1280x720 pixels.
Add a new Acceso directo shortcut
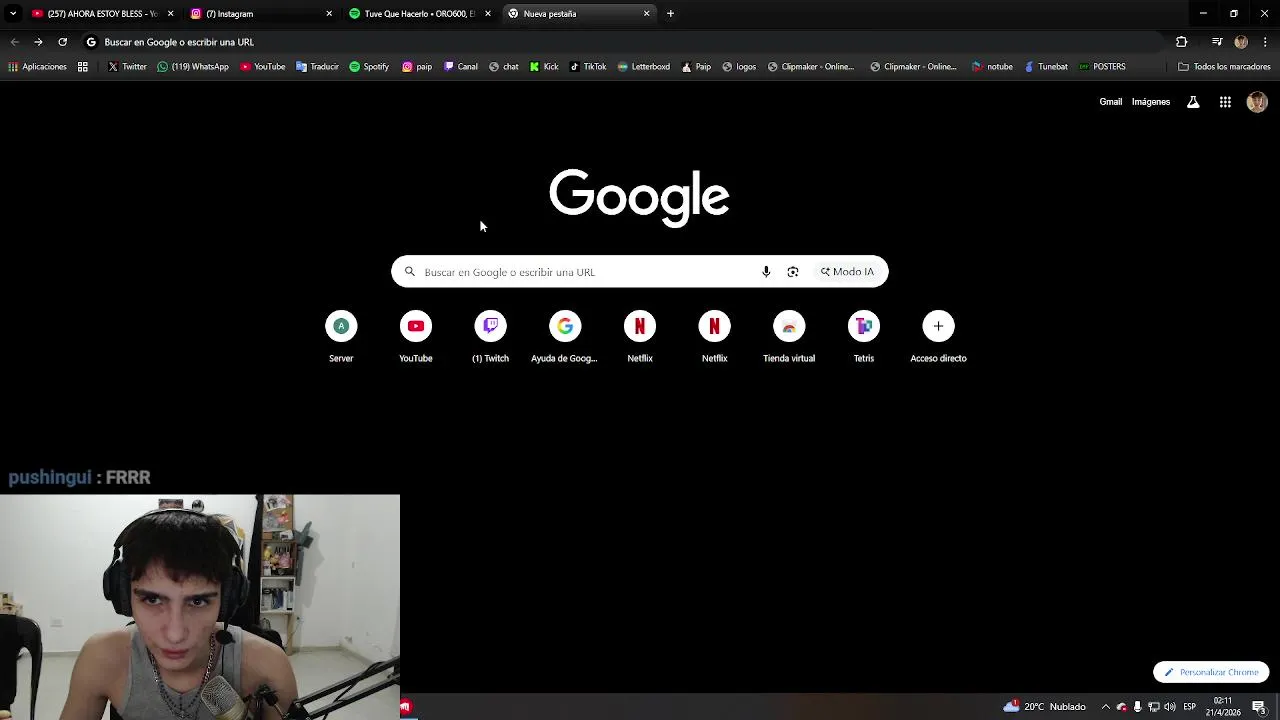tap(938, 337)
